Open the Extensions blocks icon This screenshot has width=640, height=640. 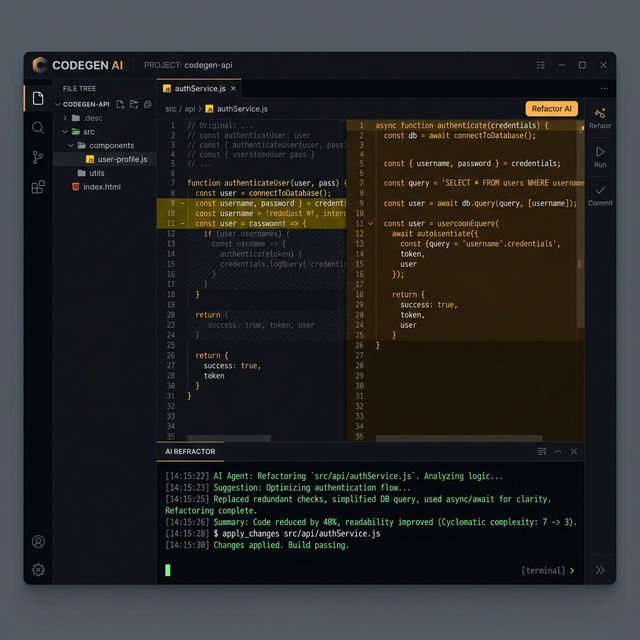click(x=38, y=187)
